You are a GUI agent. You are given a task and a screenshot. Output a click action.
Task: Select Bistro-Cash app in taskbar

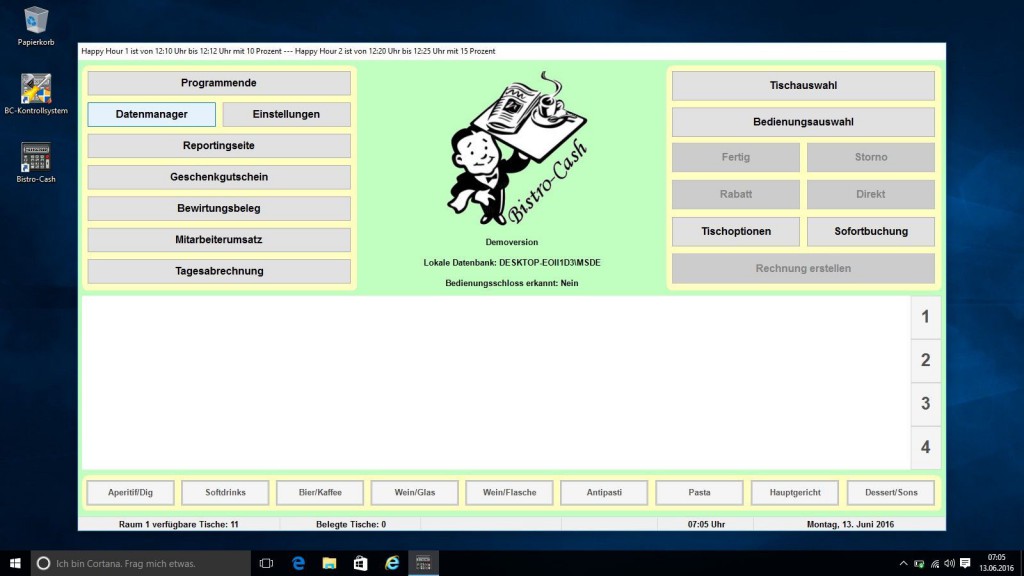(423, 563)
